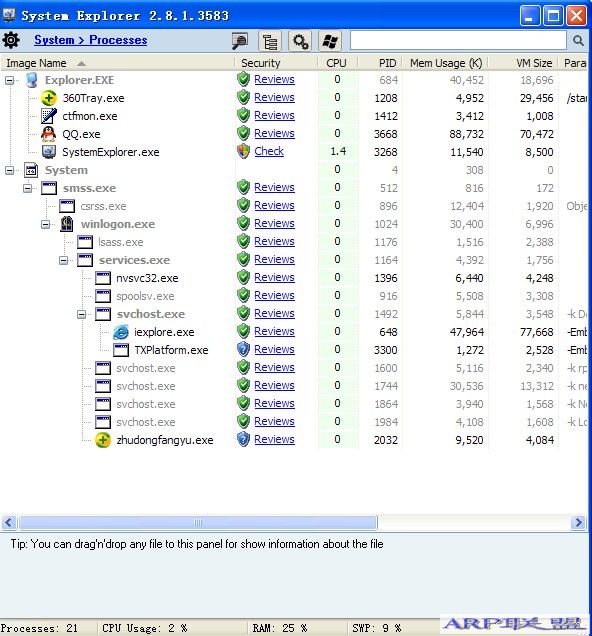The height and width of the screenshot is (636, 592).
Task: Open Reviews link for 360Tray.exe
Action: [x=275, y=97]
